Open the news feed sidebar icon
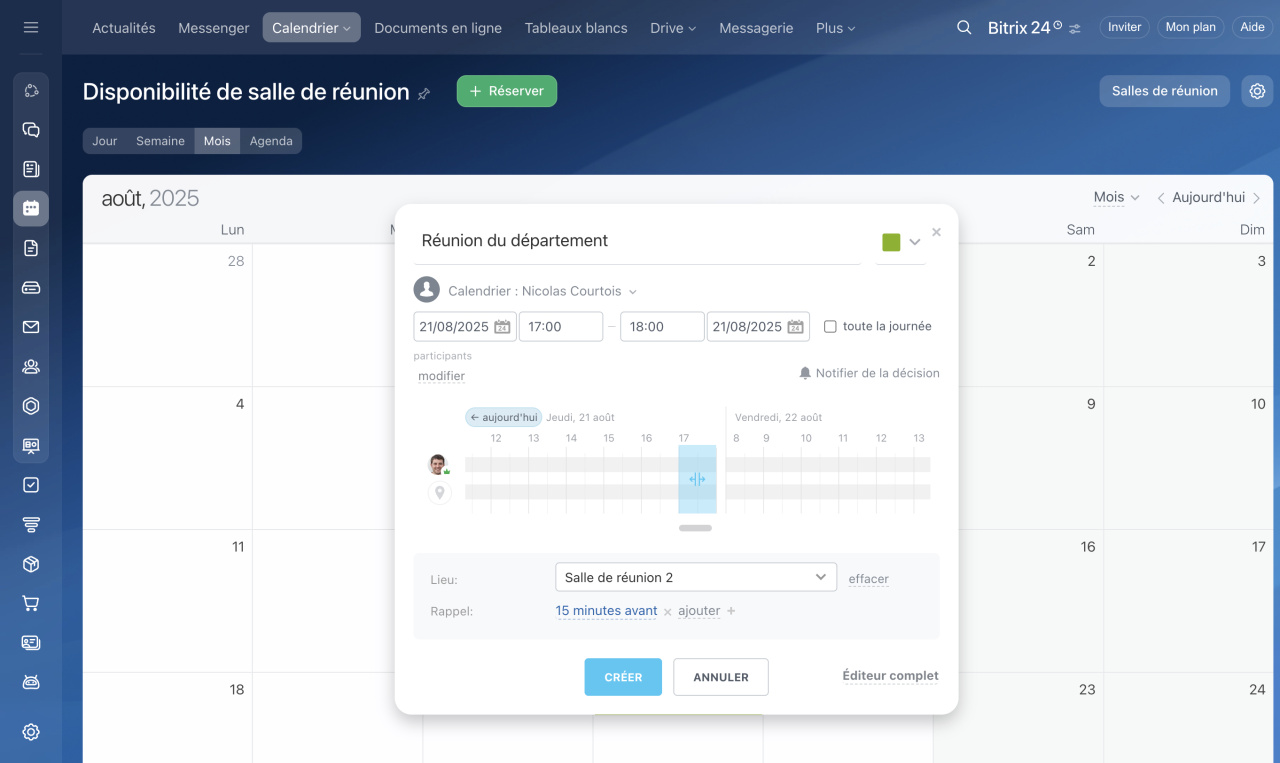Image resolution: width=1280 pixels, height=763 pixels. (x=31, y=169)
